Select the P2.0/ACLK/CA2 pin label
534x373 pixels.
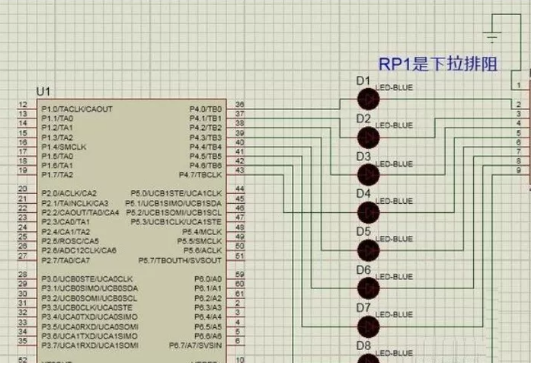click(69, 193)
